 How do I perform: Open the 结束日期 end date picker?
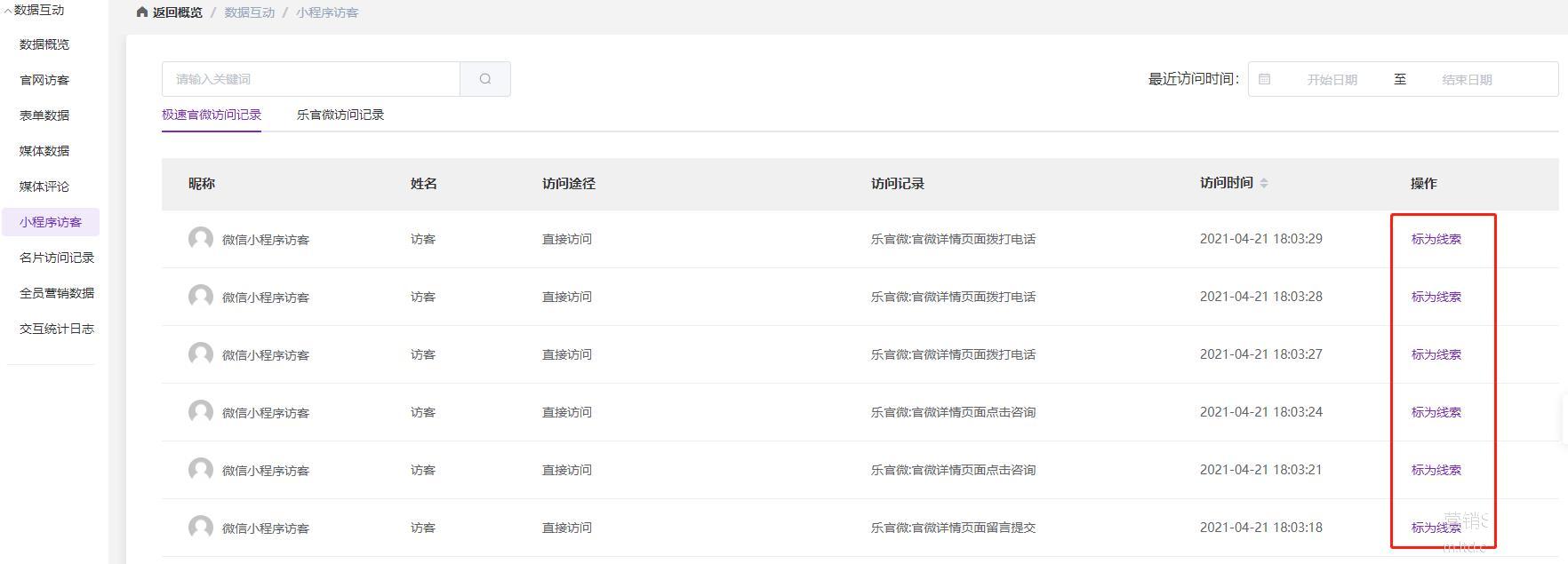click(1467, 80)
